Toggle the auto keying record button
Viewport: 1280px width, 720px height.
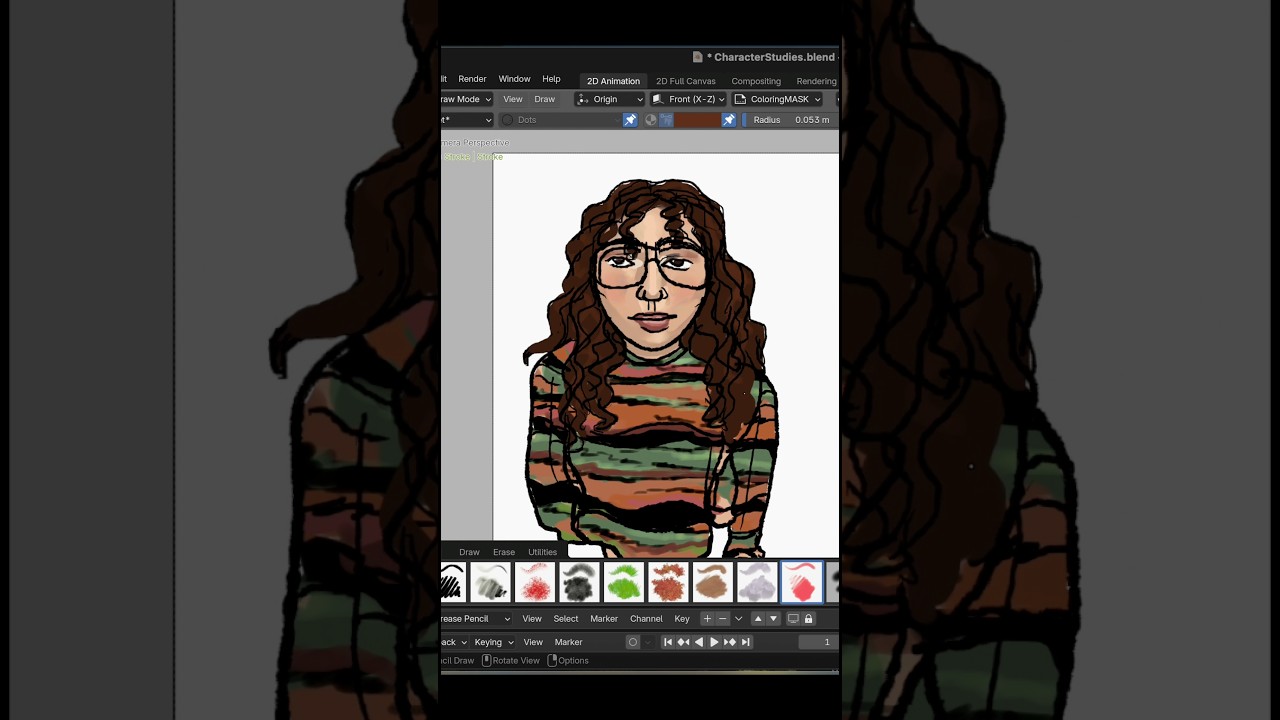(x=632, y=642)
